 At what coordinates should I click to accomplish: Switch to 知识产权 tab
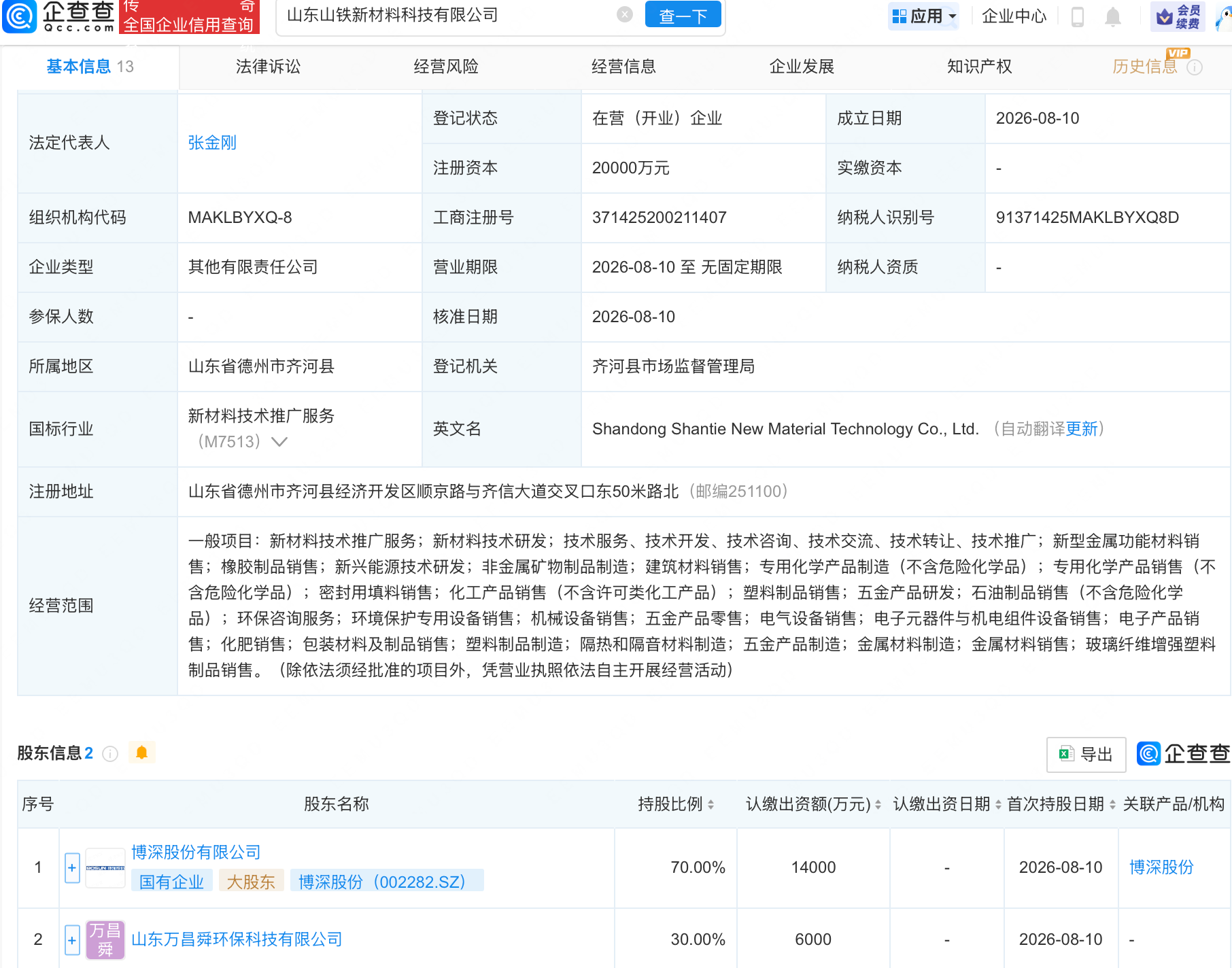[x=979, y=67]
